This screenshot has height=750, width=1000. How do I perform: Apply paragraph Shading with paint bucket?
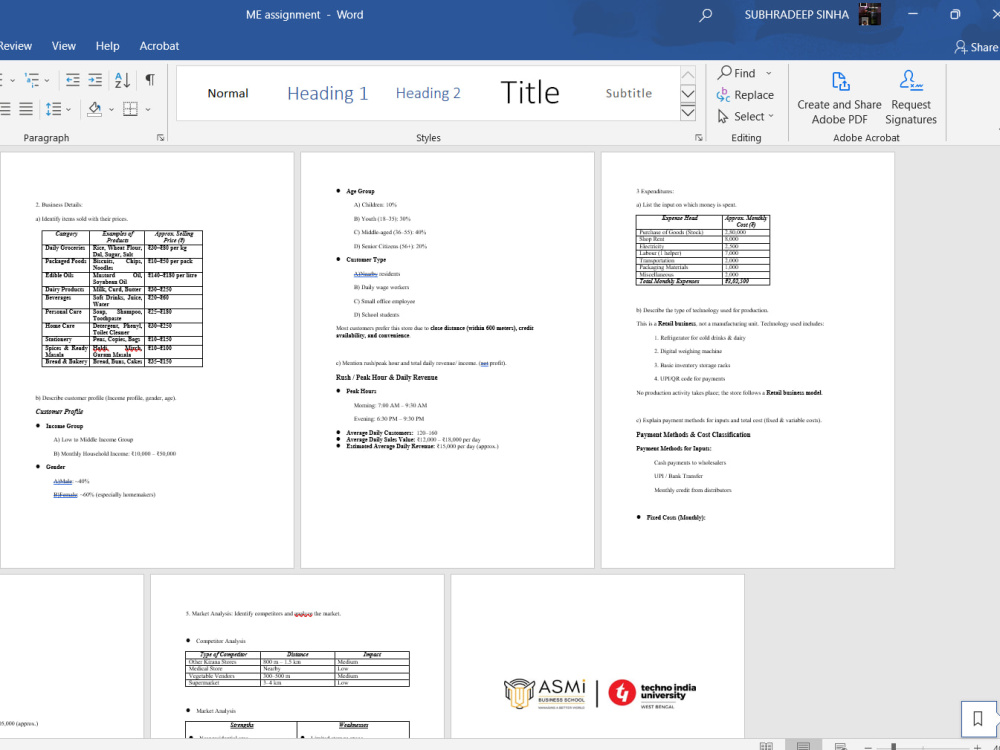click(x=94, y=109)
